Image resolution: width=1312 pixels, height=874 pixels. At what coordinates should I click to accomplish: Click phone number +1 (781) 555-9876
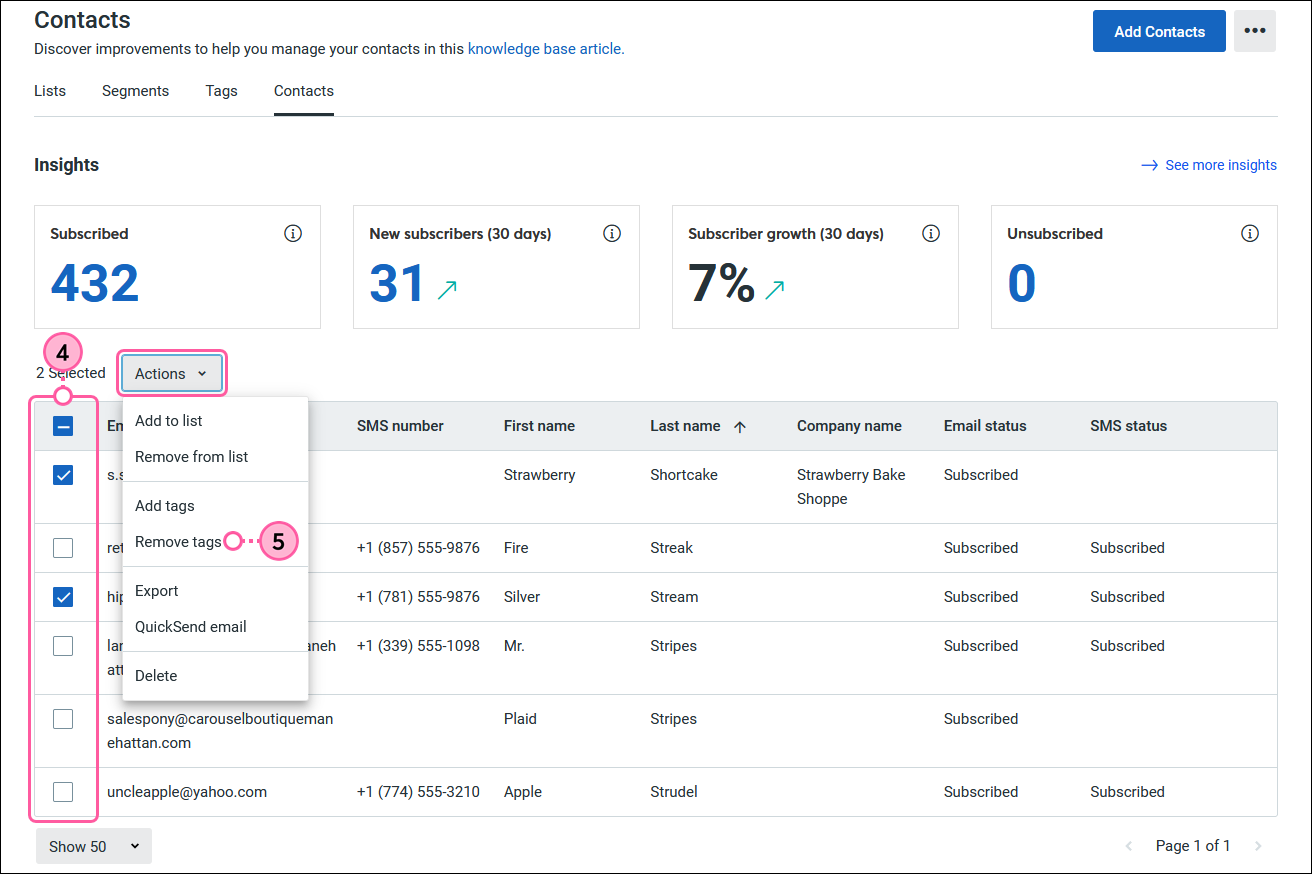(x=418, y=597)
